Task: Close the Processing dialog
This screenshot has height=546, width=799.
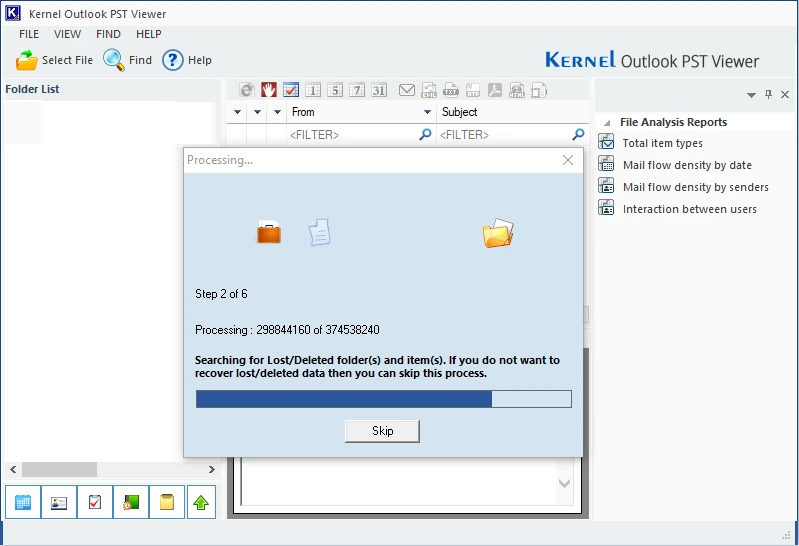Action: click(x=568, y=160)
